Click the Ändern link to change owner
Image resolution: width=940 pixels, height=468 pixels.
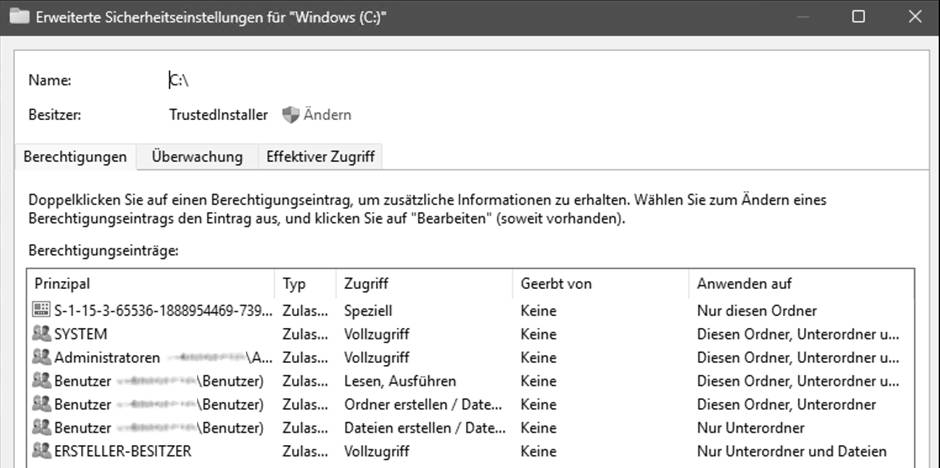point(327,115)
